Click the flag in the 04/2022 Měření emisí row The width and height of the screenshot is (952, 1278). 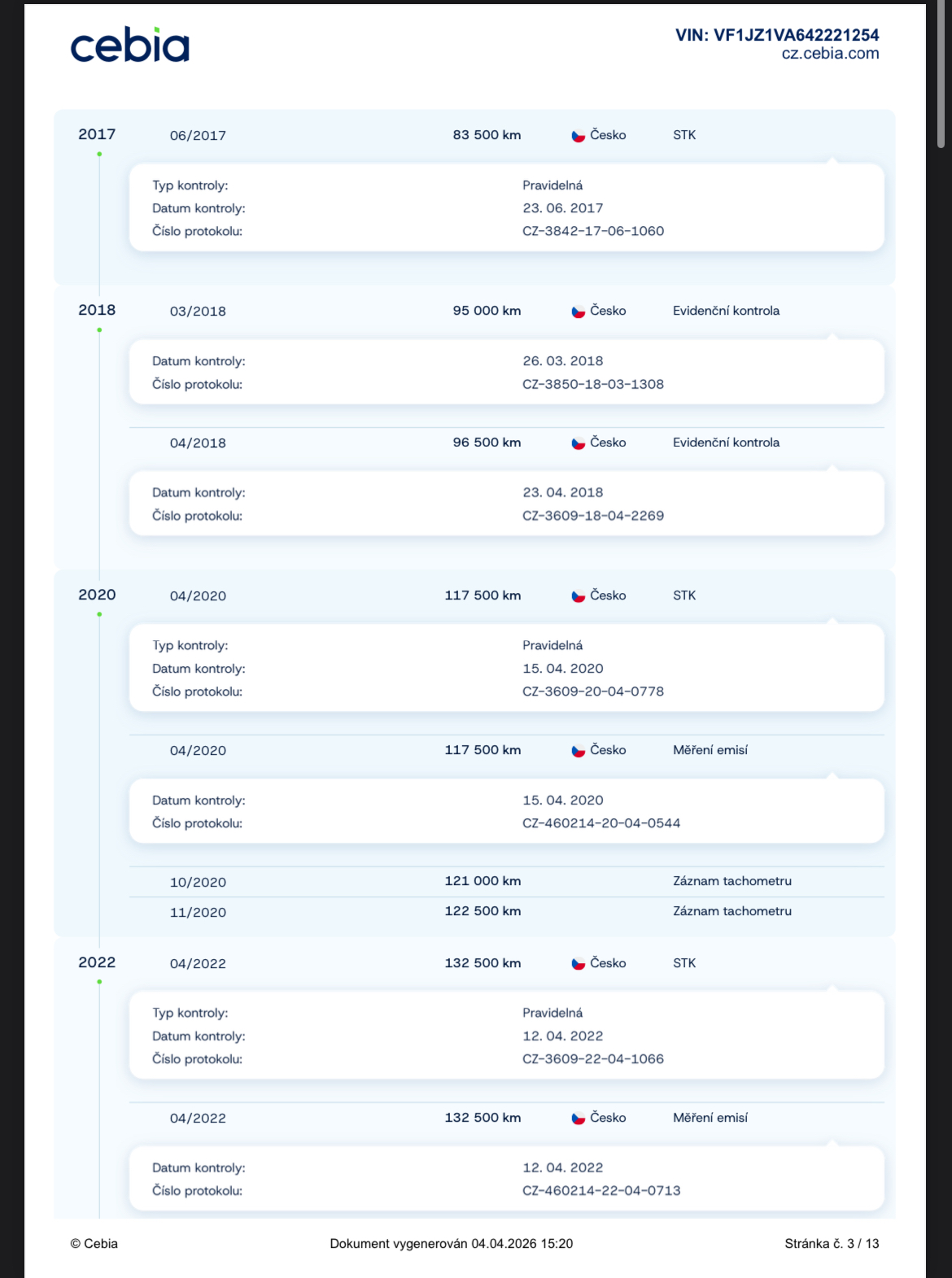(579, 1119)
